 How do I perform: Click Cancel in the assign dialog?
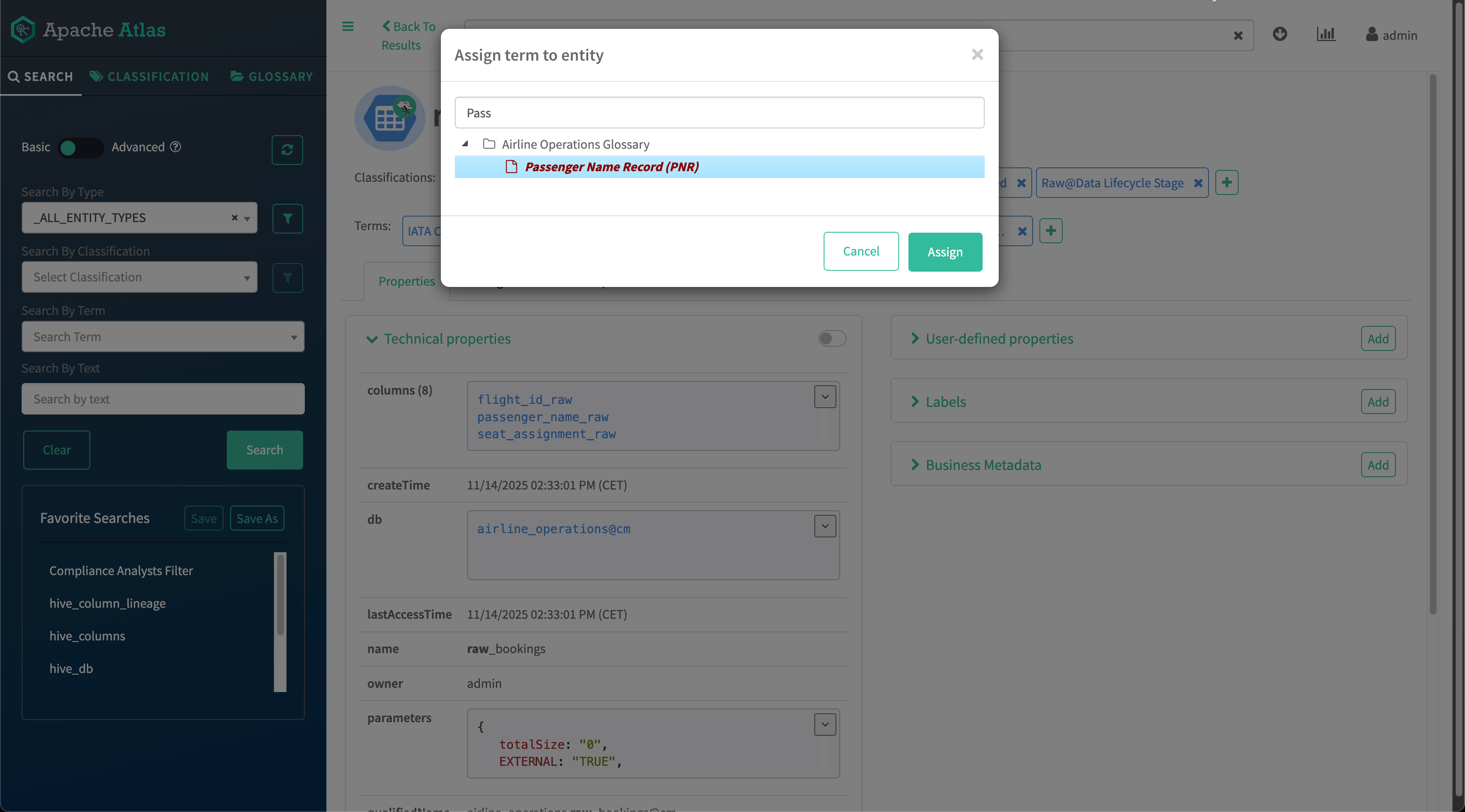pyautogui.click(x=861, y=251)
